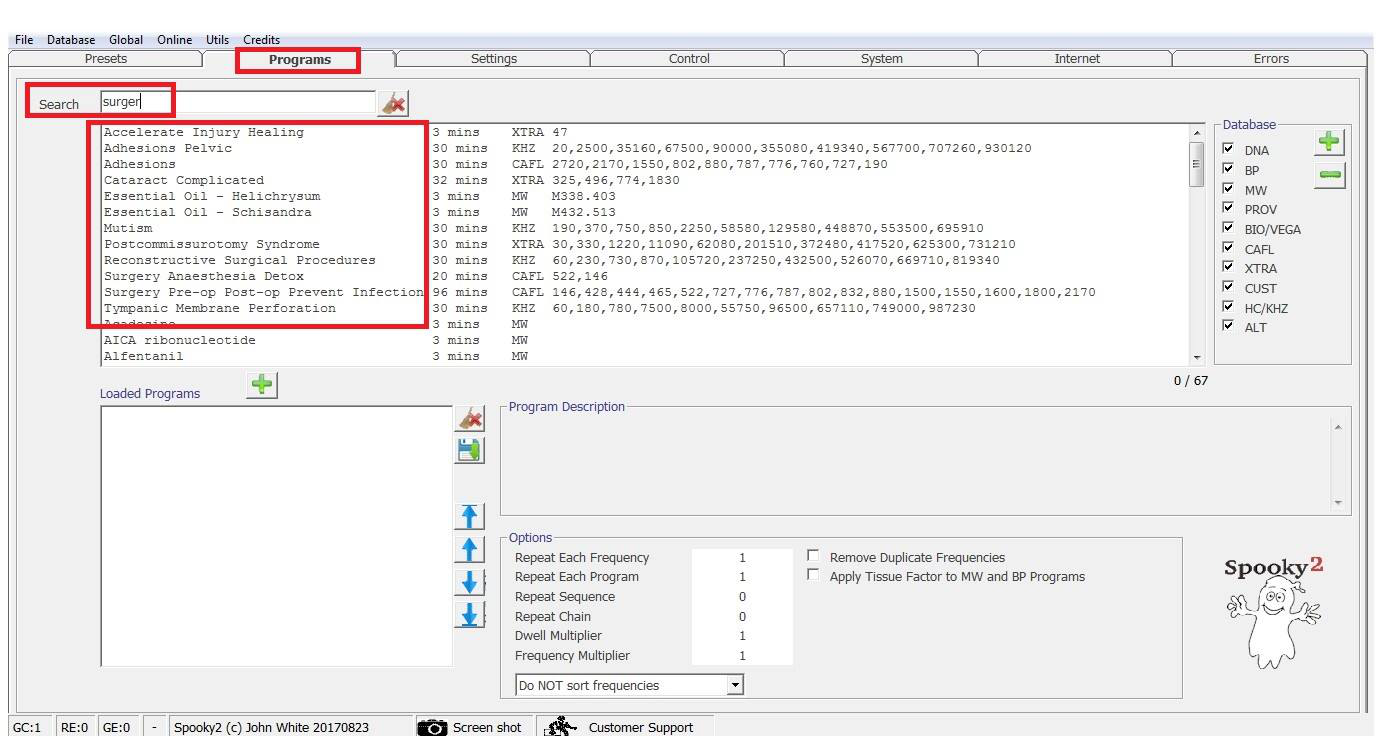1382x744 pixels.
Task: Toggle the PROV database checkbox
Action: pyautogui.click(x=1229, y=207)
